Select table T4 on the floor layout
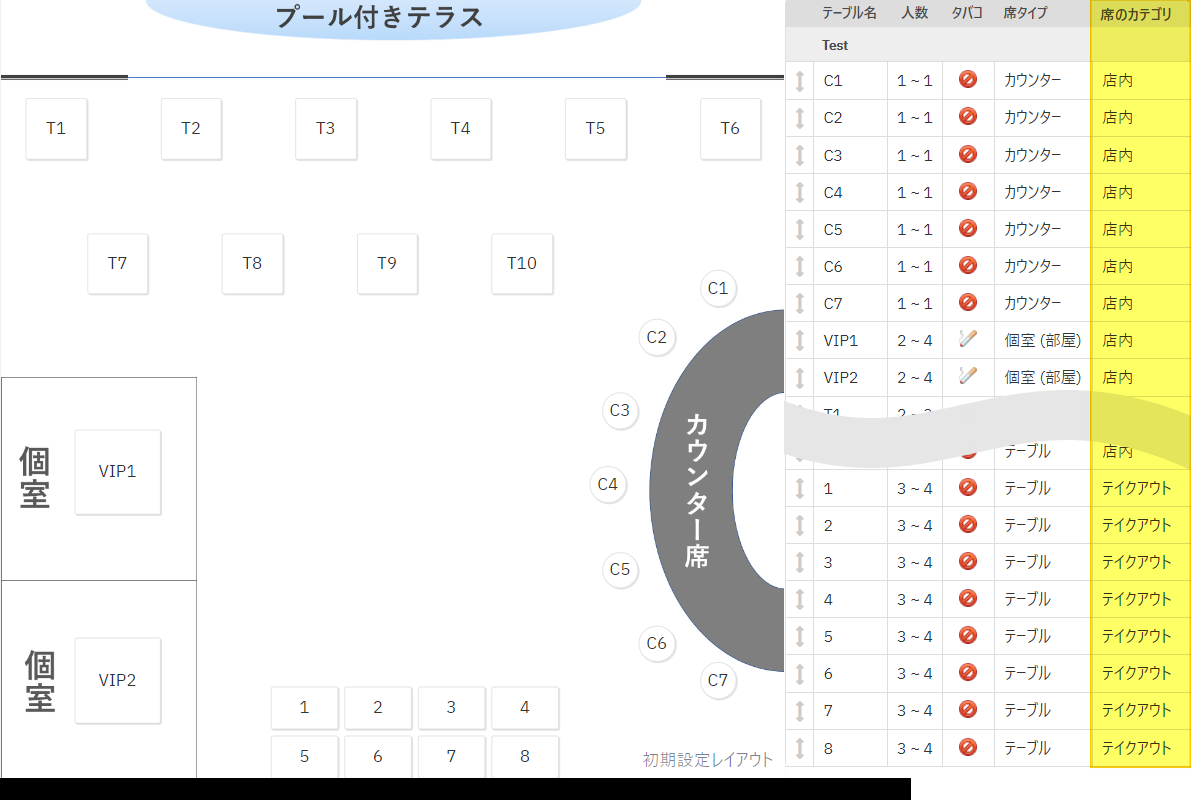The image size is (1191, 800). pyautogui.click(x=461, y=128)
